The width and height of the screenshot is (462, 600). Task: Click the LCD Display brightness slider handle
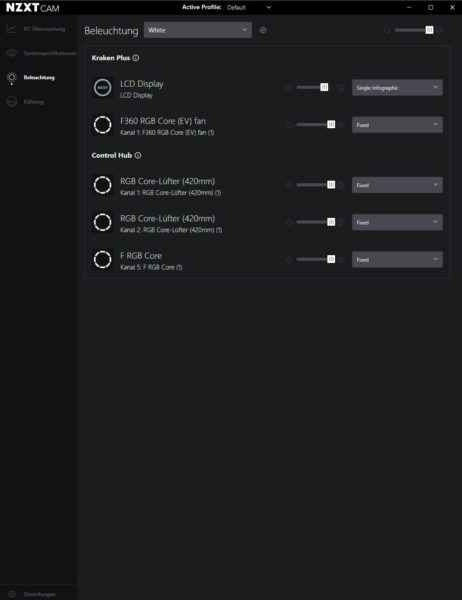[324, 87]
